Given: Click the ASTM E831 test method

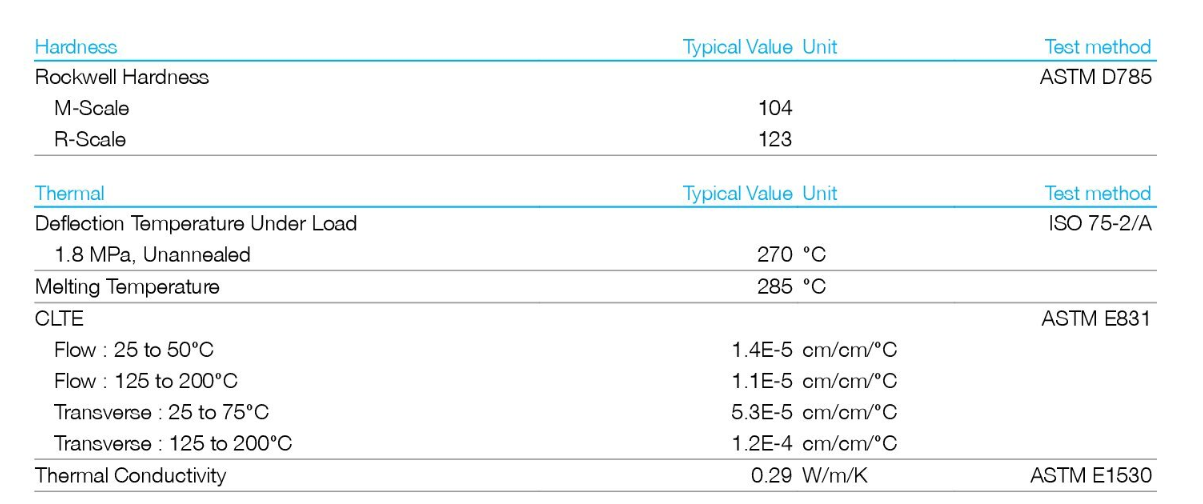Looking at the screenshot, I should (1096, 318).
